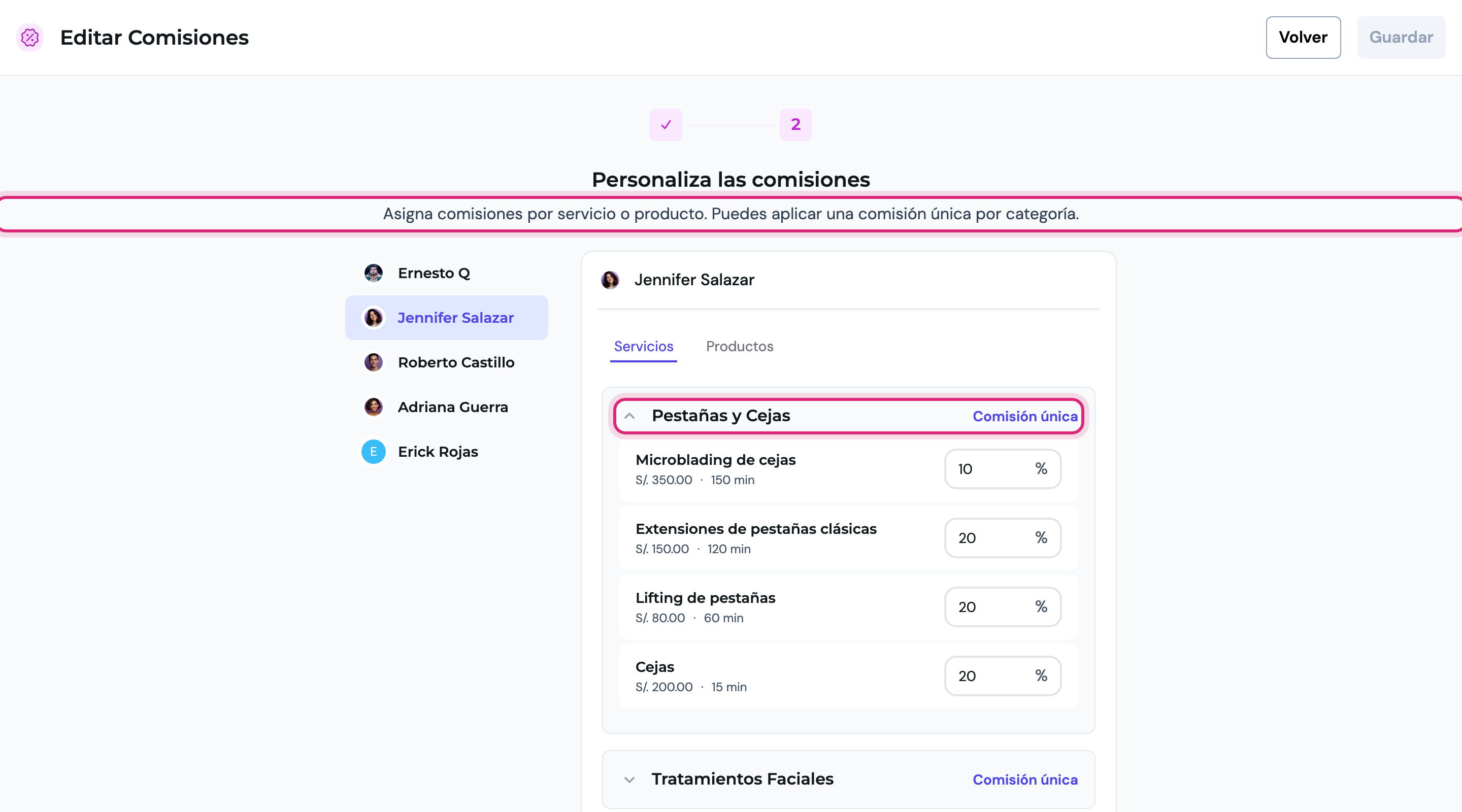Expand the Tratamientos Faciales category
Image resolution: width=1462 pixels, height=812 pixels.
click(x=629, y=780)
